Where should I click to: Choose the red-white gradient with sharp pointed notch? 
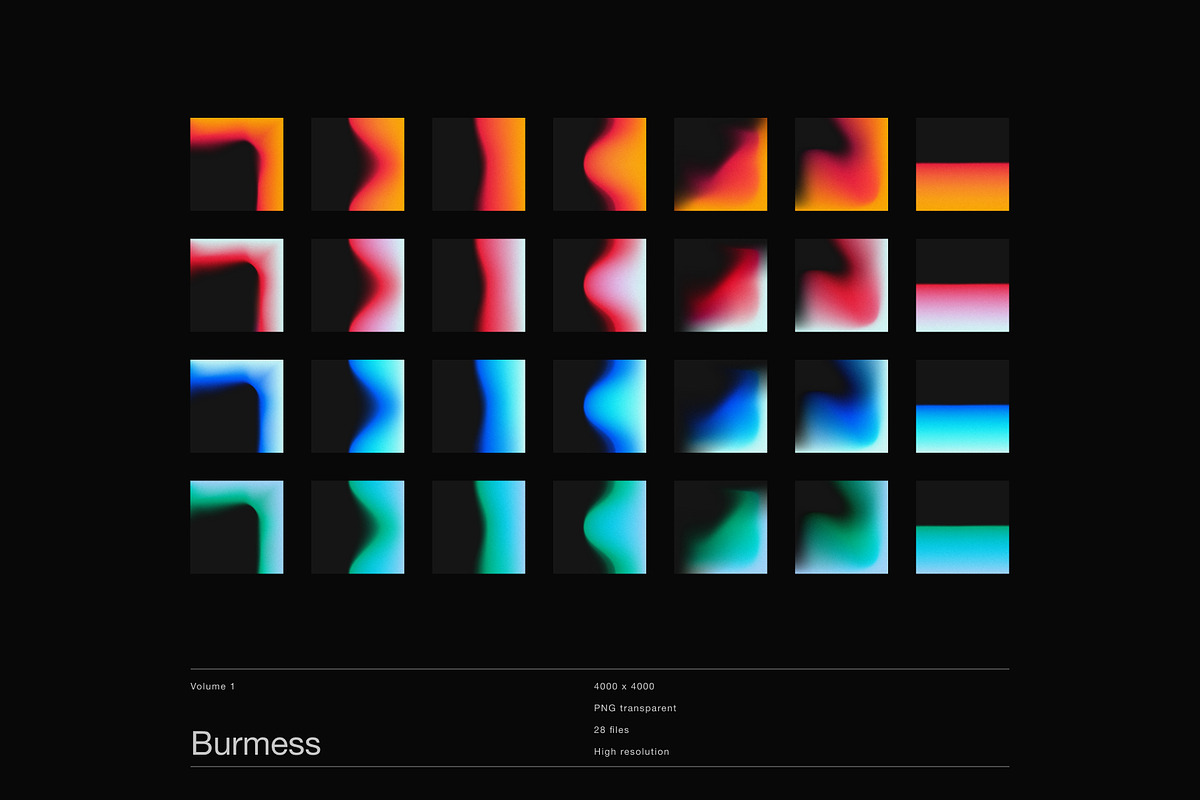click(358, 285)
